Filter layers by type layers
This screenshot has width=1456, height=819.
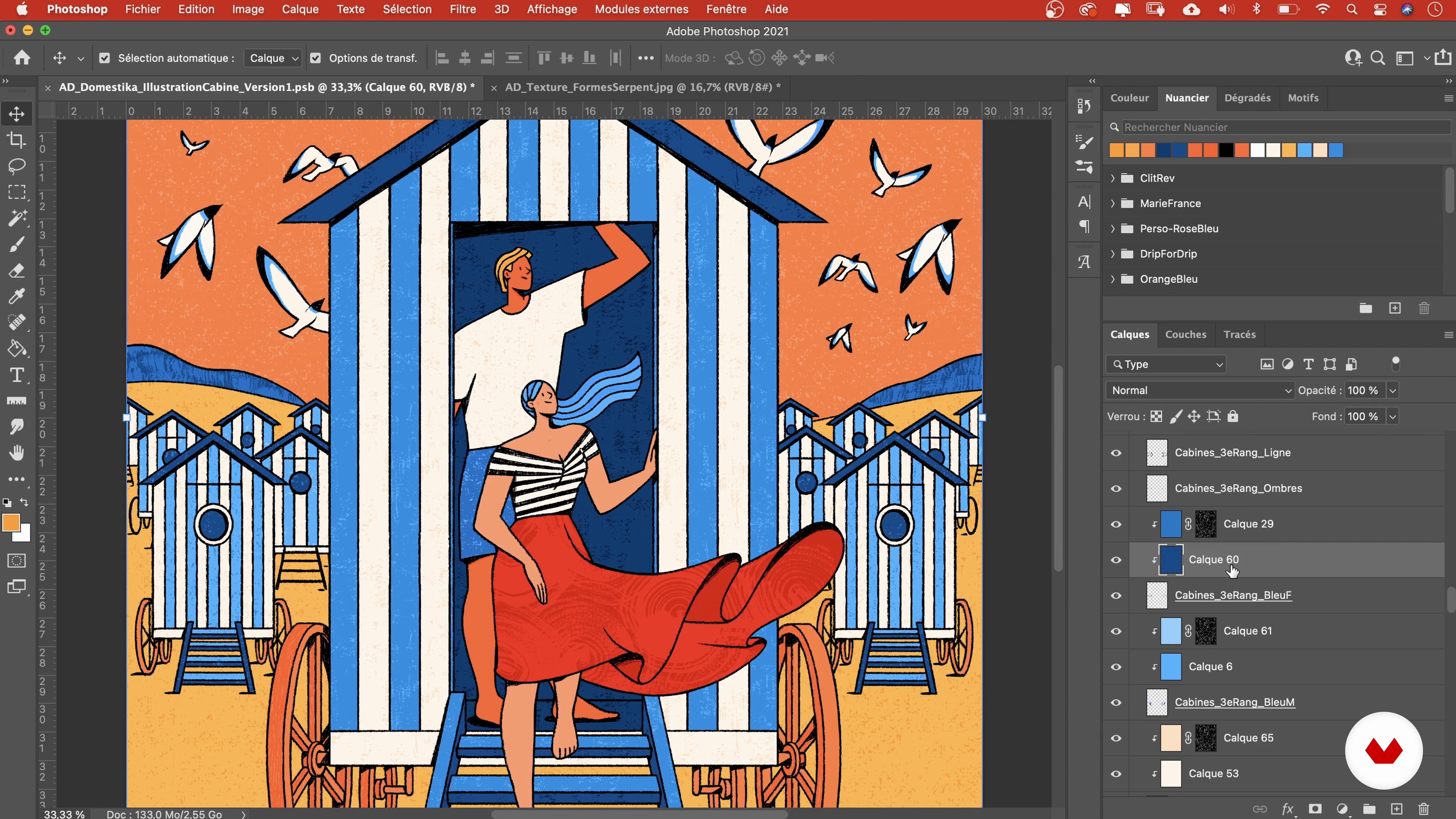1309,364
